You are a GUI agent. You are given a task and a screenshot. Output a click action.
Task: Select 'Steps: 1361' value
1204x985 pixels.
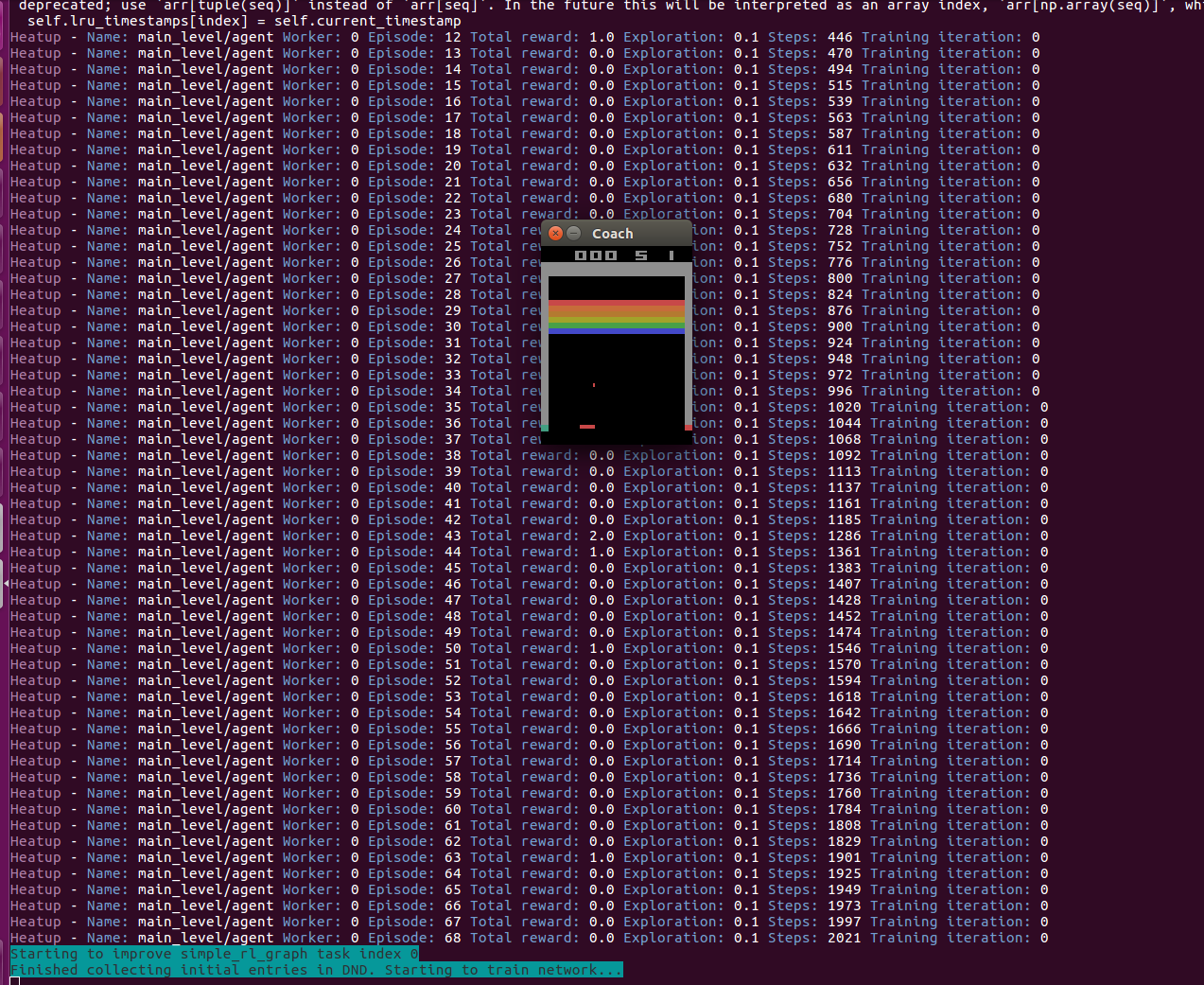[814, 552]
